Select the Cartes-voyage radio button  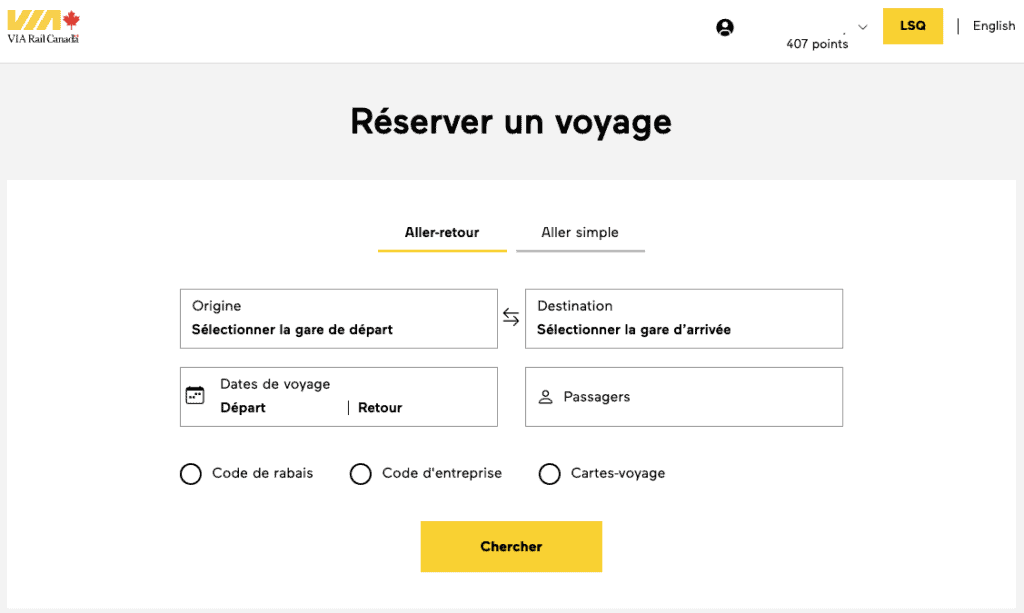click(x=550, y=473)
